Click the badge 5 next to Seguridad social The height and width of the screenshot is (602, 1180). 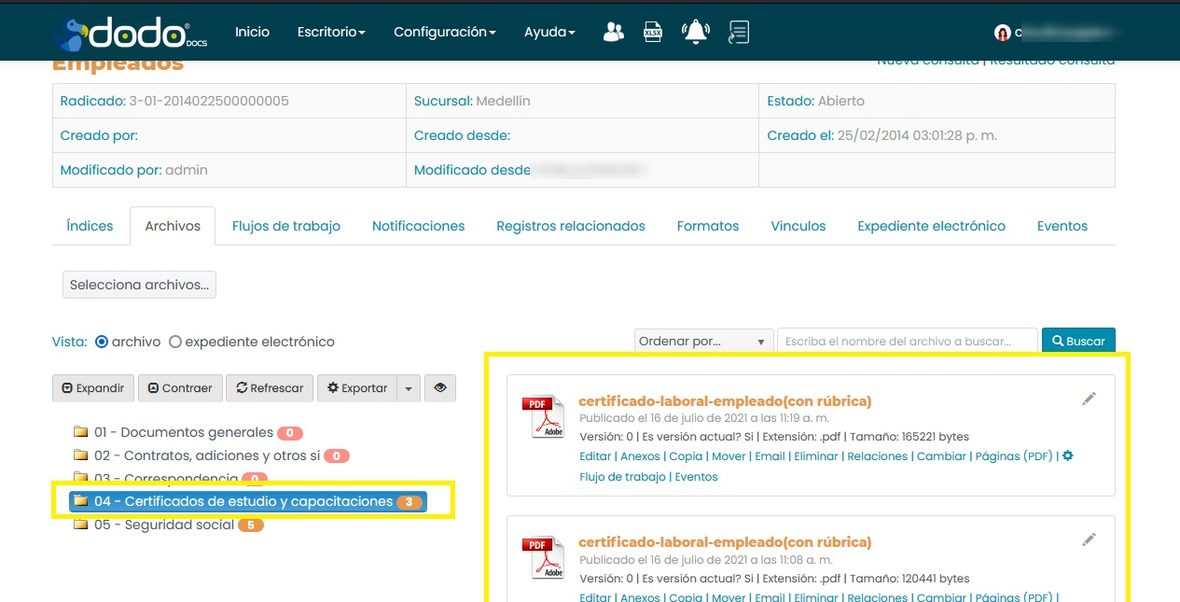pyautogui.click(x=251, y=525)
